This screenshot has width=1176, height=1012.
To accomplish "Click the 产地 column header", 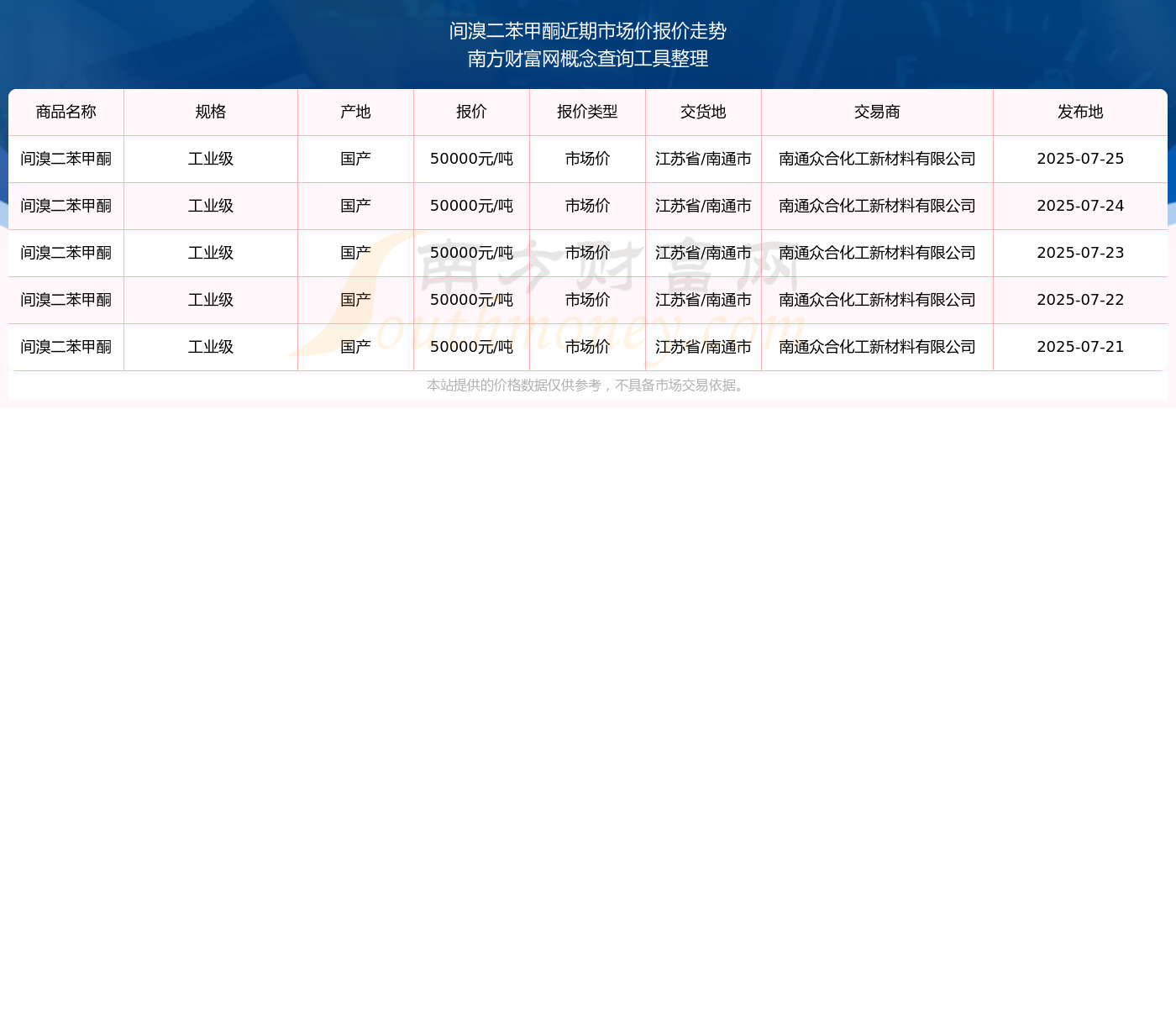I will [355, 112].
